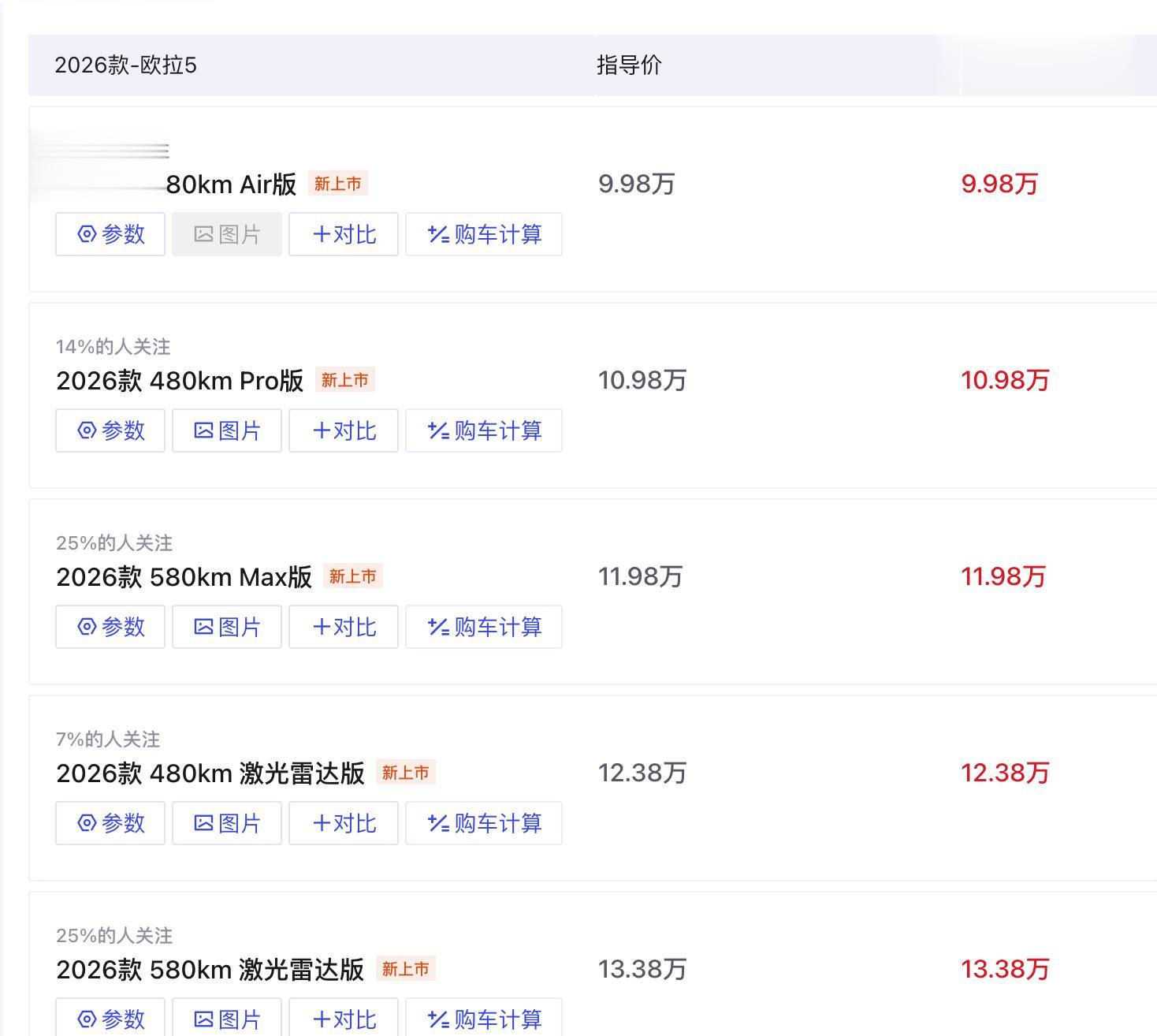
Task: Add 580km Max版 to 对比
Action: coord(344,627)
